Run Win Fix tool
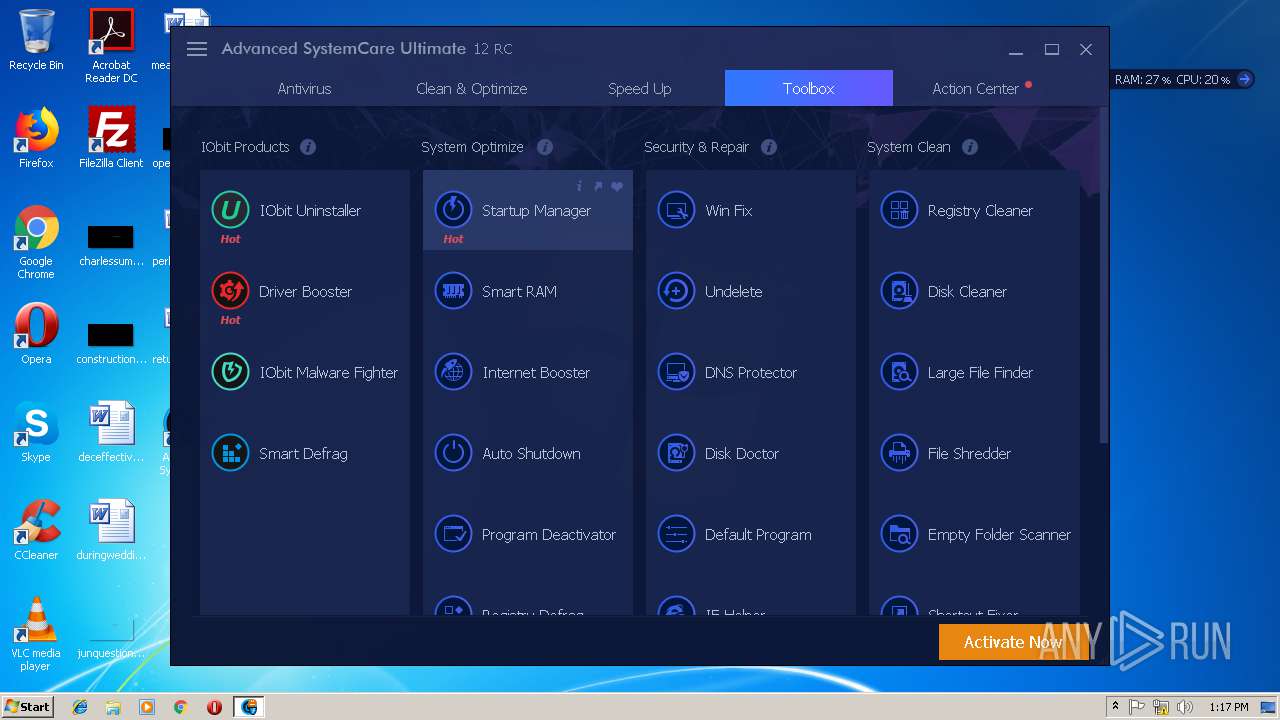1280x720 pixels. [751, 211]
